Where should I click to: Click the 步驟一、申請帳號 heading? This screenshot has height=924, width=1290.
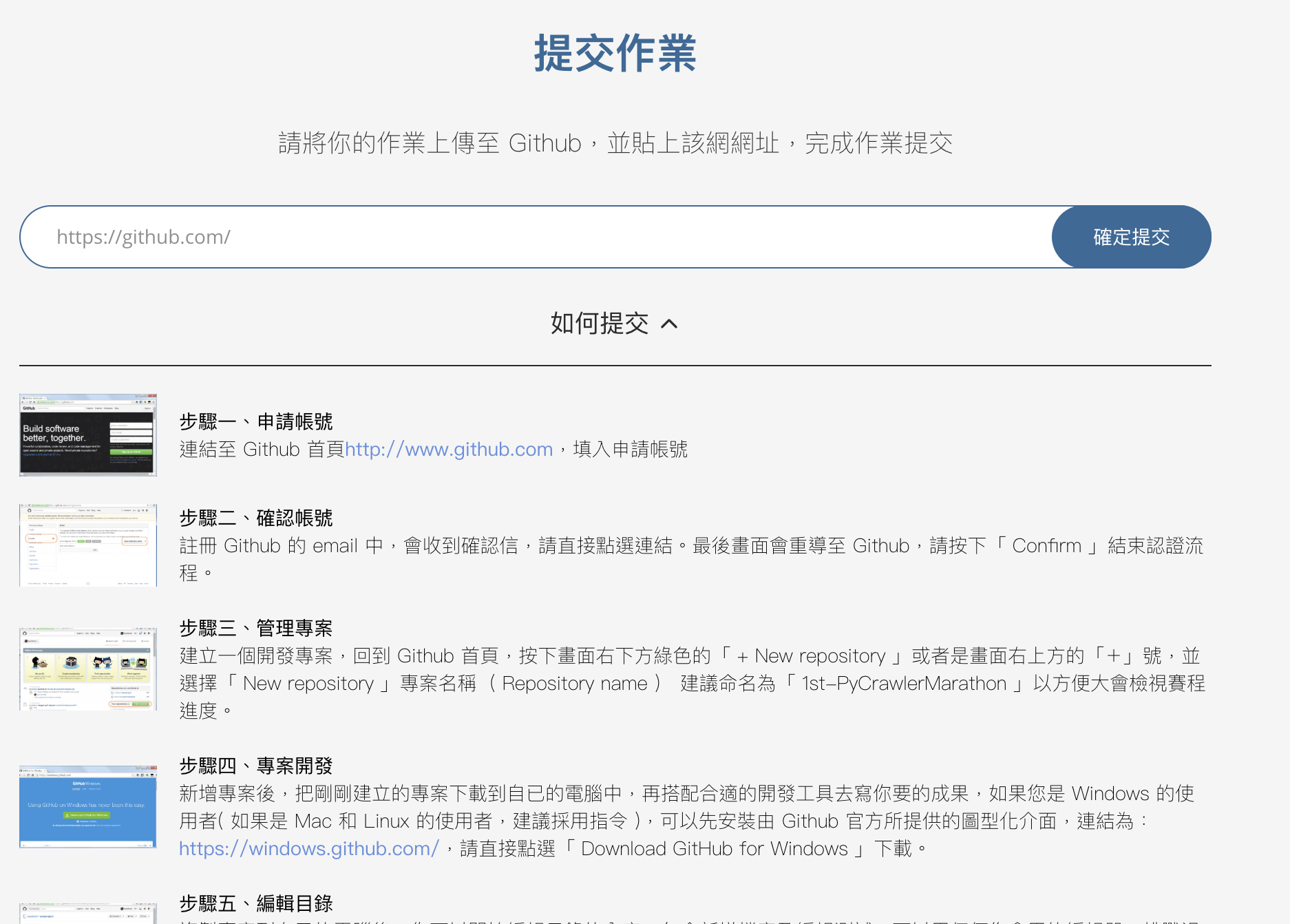click(x=256, y=421)
